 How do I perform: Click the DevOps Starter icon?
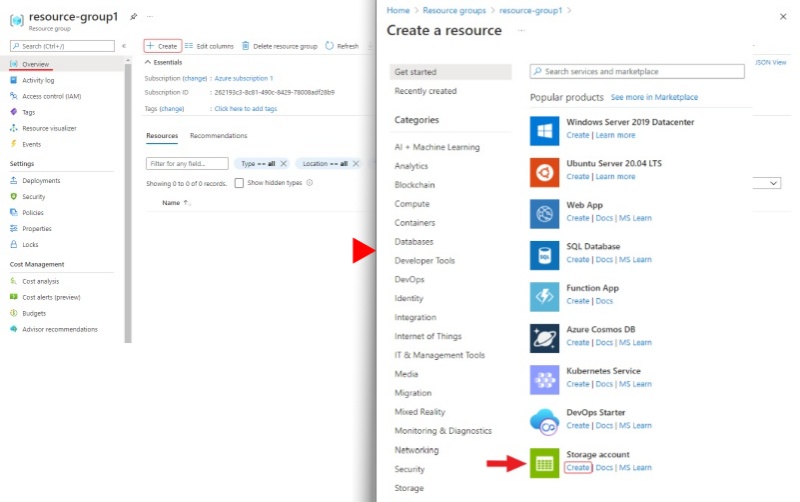point(544,422)
